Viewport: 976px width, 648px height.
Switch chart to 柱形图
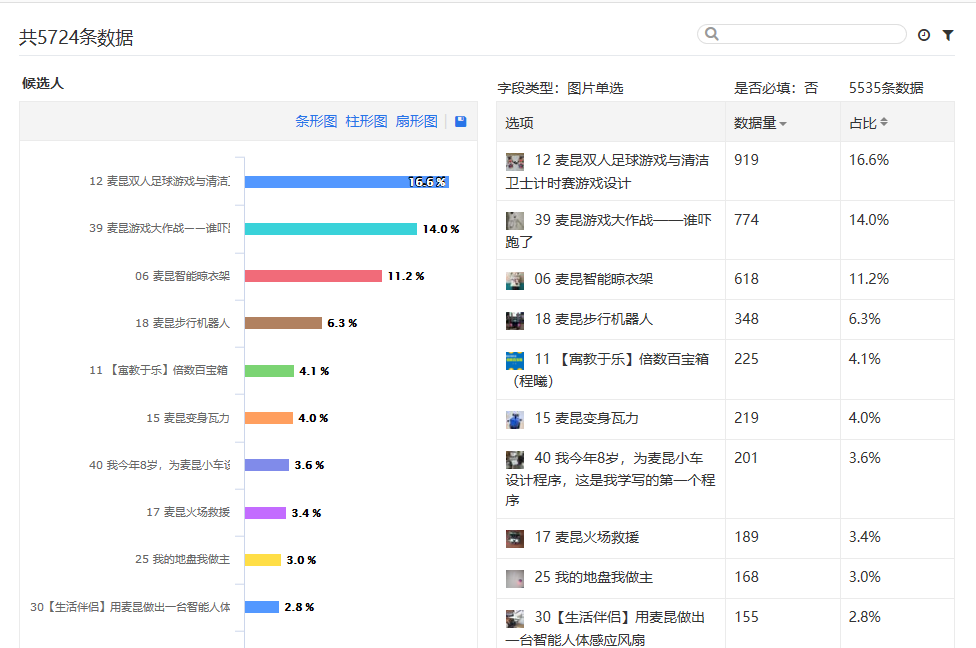click(x=366, y=121)
